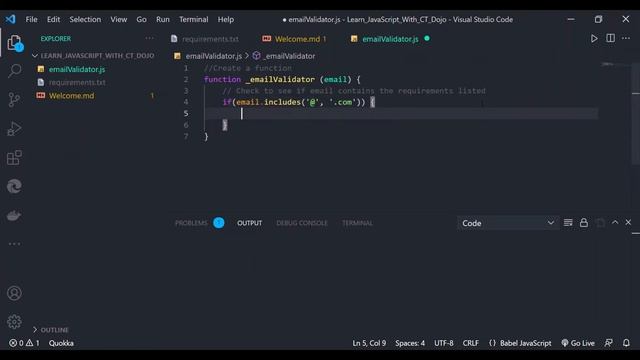Click the feedback icon in status bar

point(608,343)
